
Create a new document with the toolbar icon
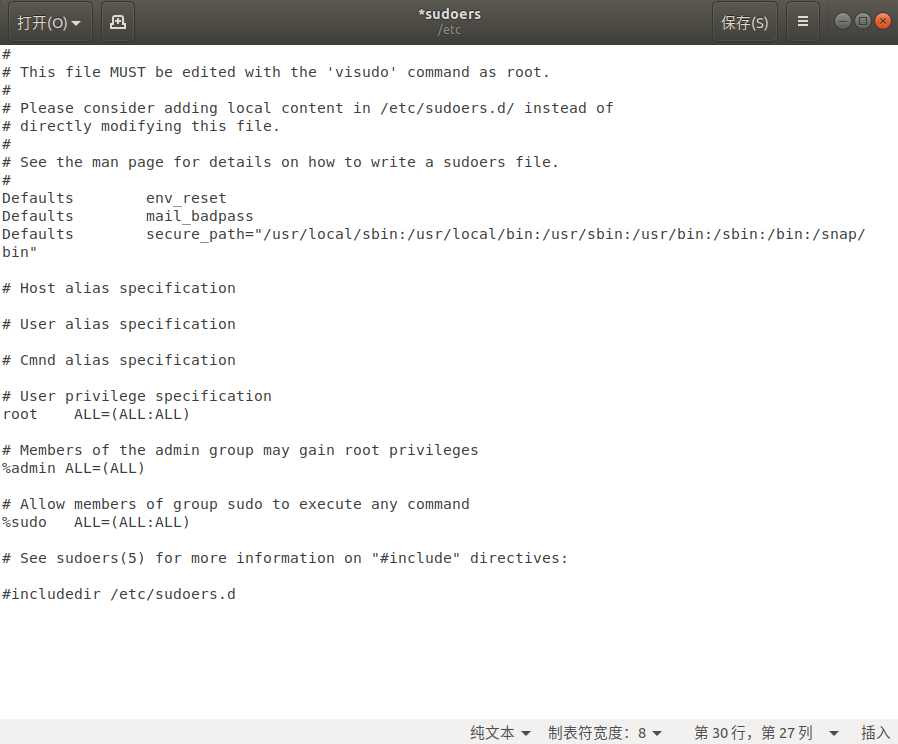click(x=118, y=22)
